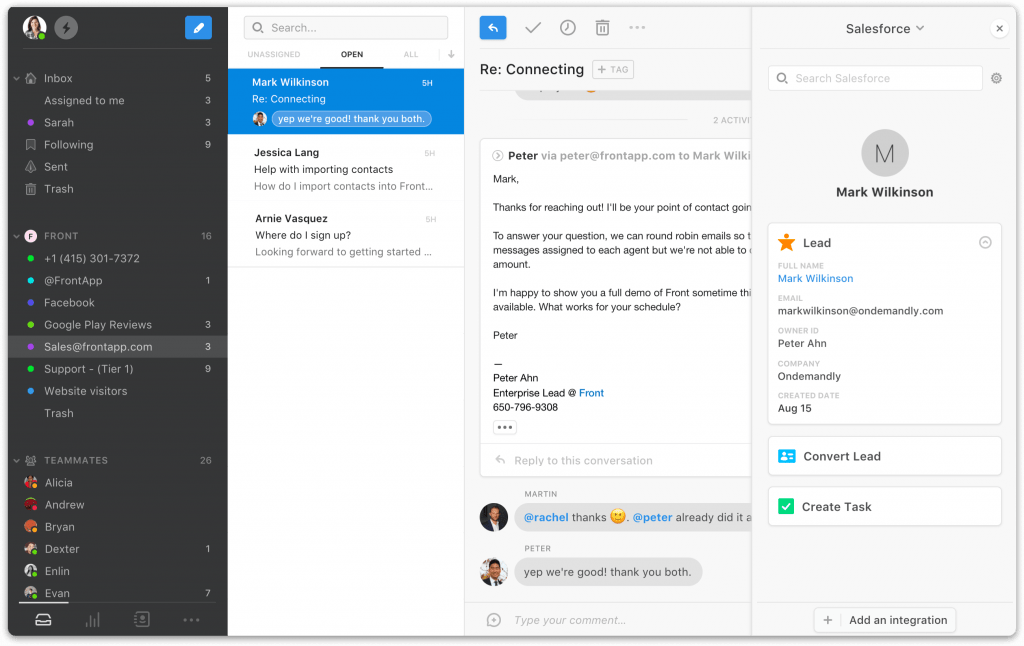Collapse the Lead details panel
The image size is (1024, 646).
coord(985,241)
